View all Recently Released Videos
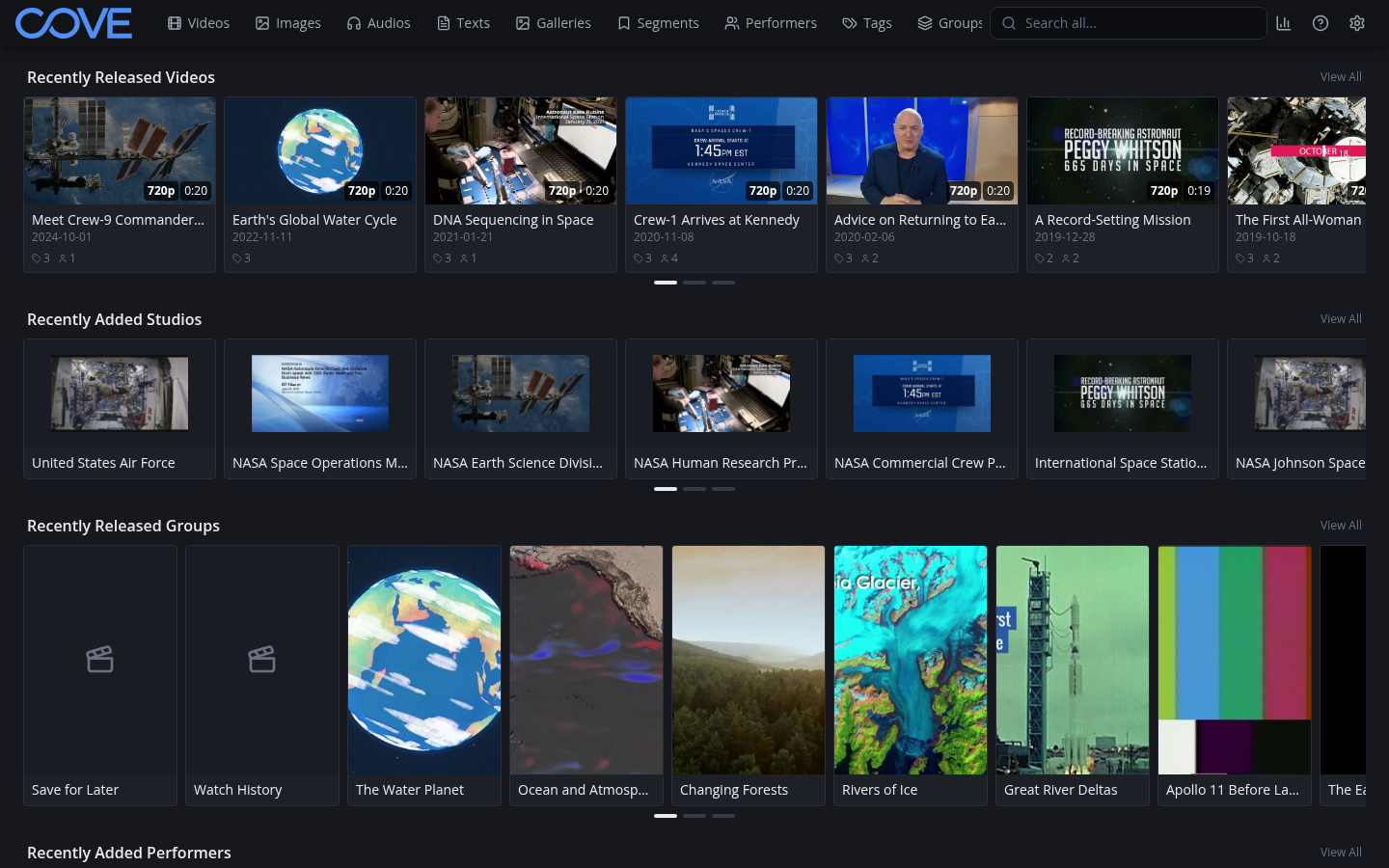The image size is (1389, 868). tap(1341, 77)
